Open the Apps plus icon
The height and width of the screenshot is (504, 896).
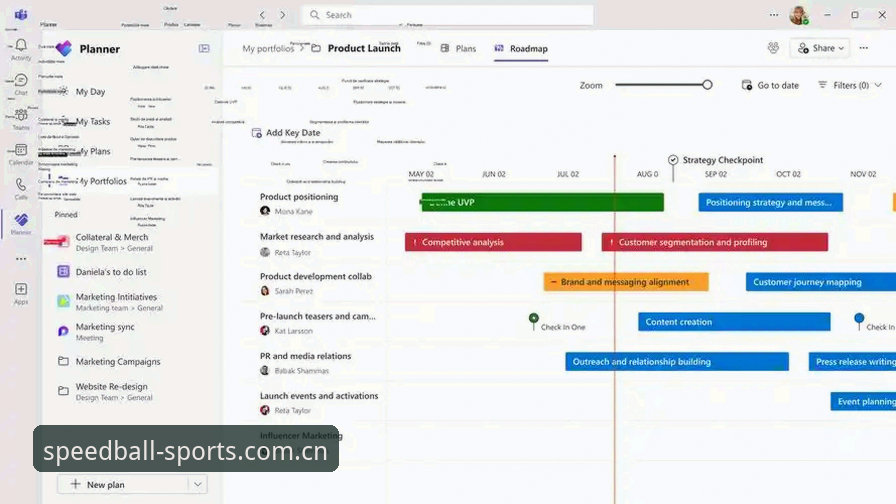click(21, 289)
